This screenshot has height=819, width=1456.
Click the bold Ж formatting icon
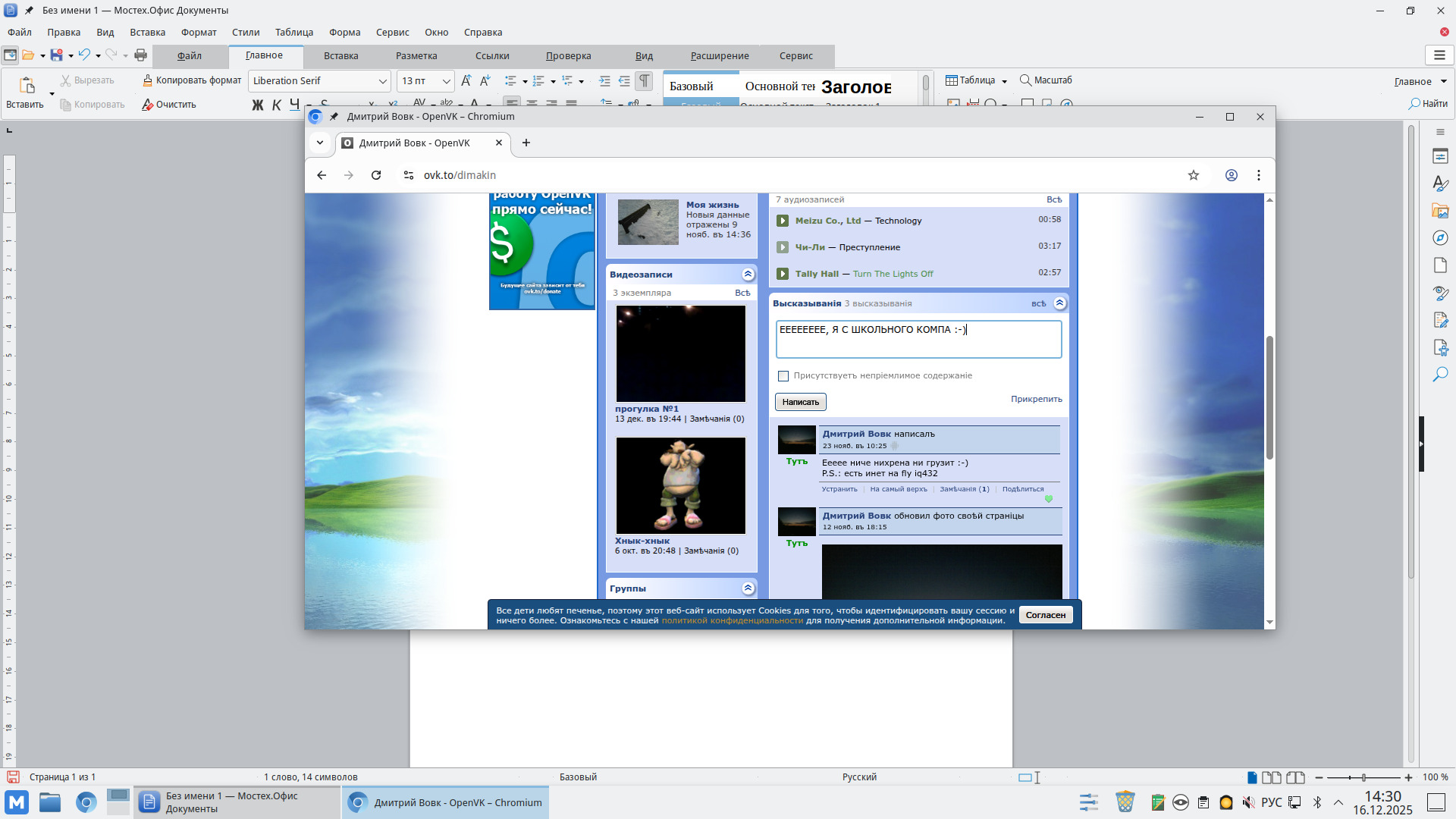coord(258,105)
